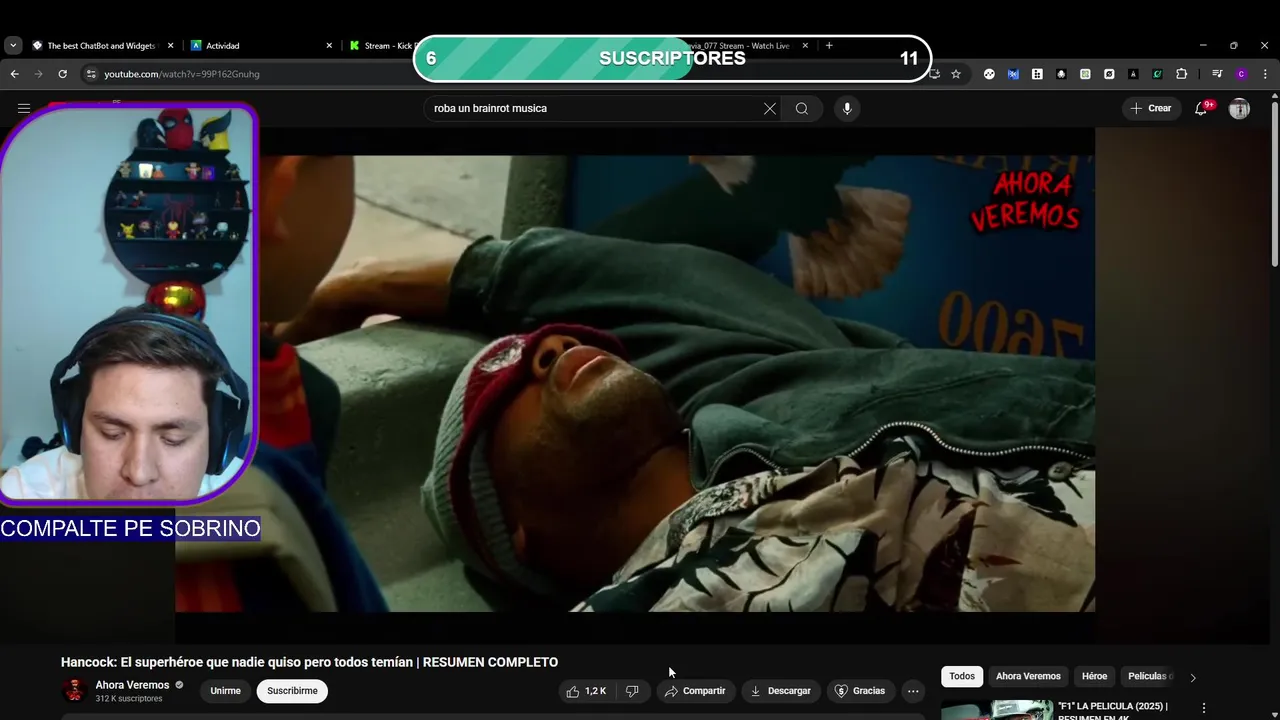Open the blue square extension icon

(x=1013, y=74)
